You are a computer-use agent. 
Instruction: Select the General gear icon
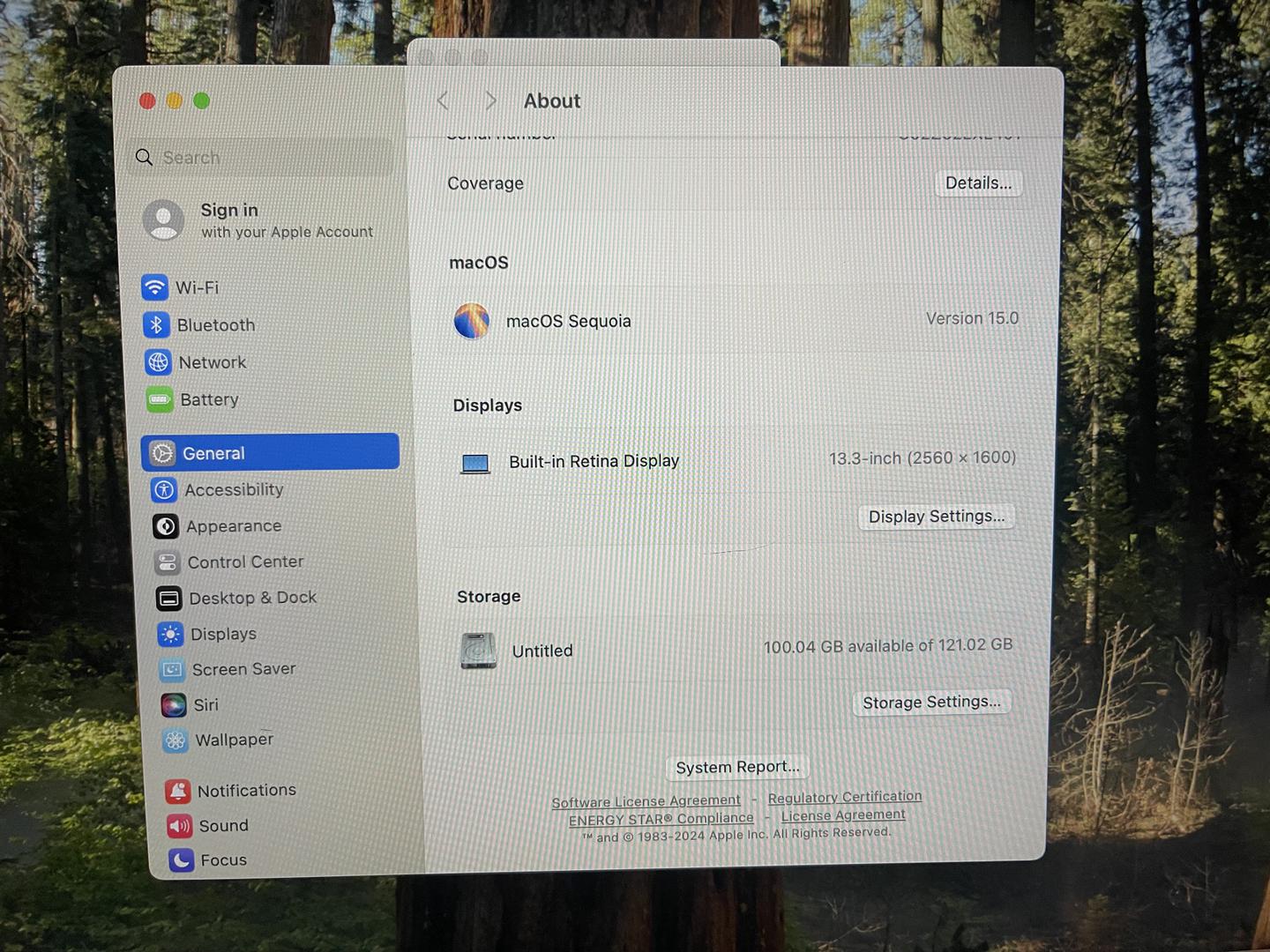coord(162,453)
